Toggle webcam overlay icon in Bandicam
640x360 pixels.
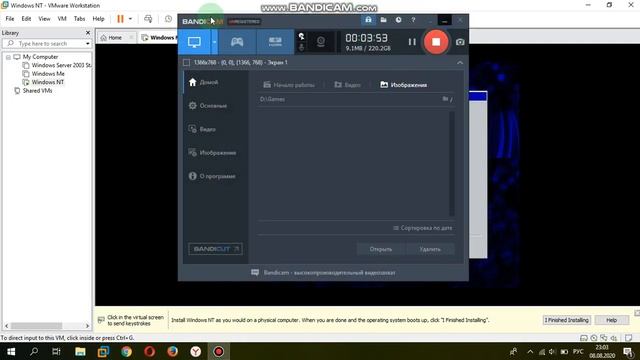point(321,41)
